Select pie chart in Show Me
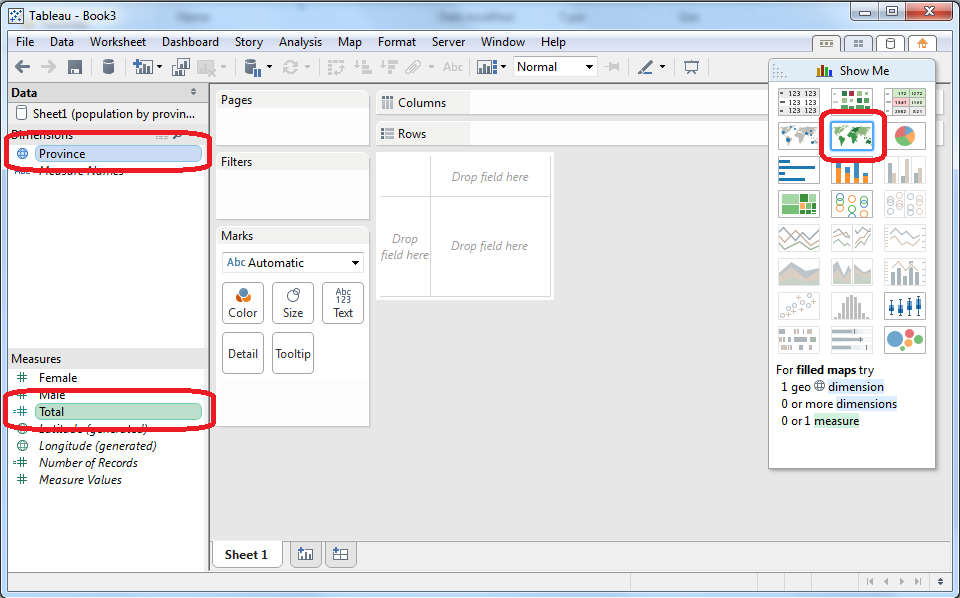The height and width of the screenshot is (598, 960). (905, 136)
